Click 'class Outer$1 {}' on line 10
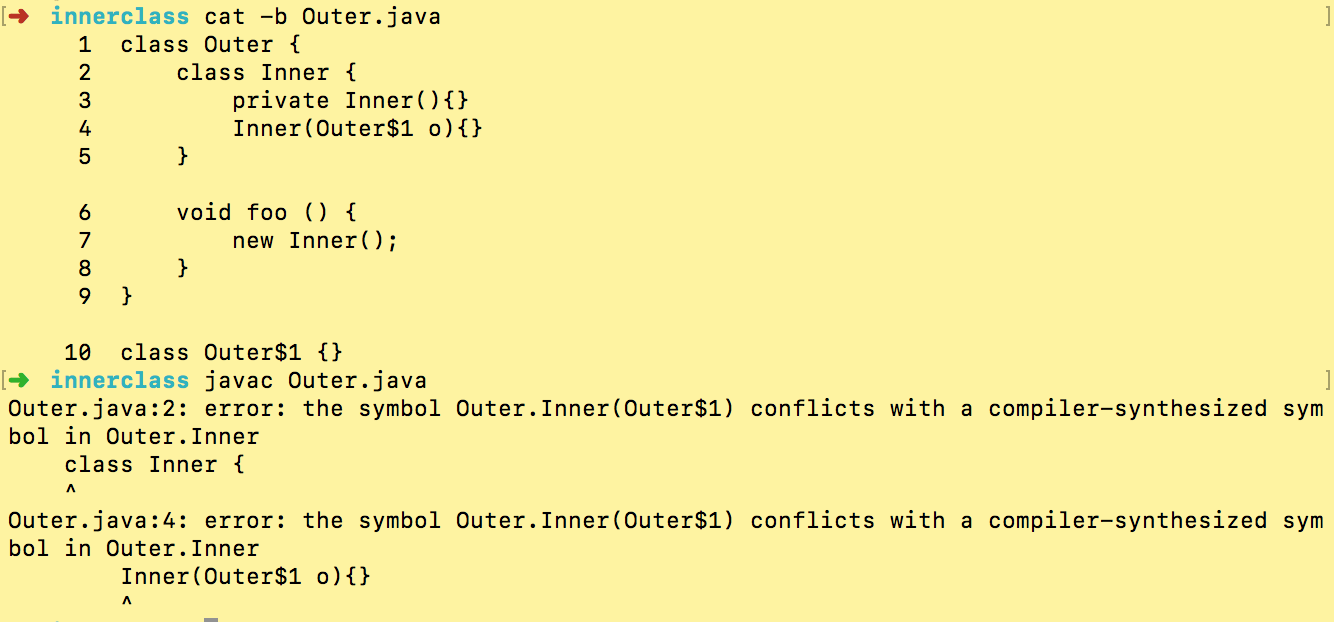1334x622 pixels. [x=231, y=352]
